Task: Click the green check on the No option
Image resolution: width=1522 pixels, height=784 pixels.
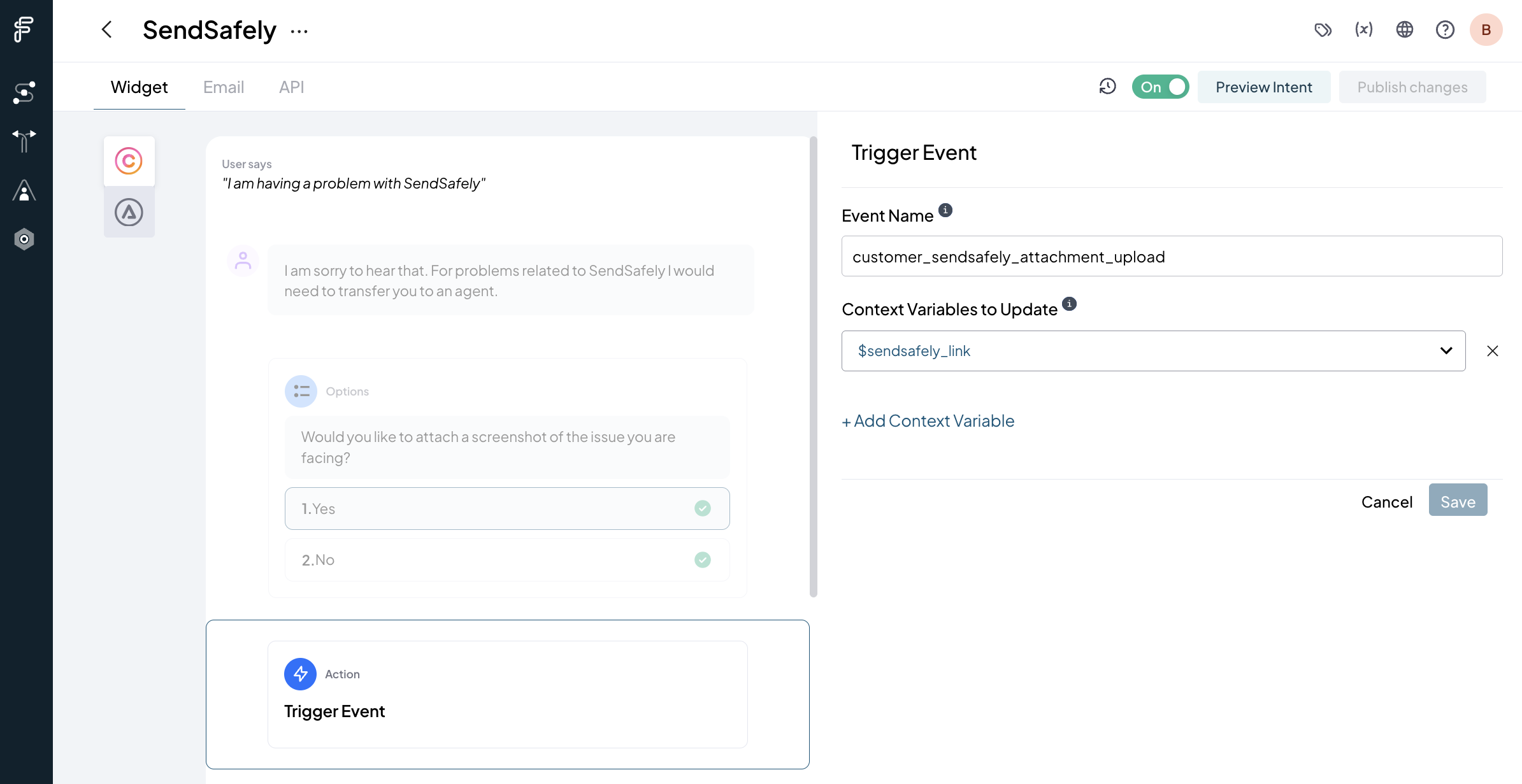Action: point(702,560)
